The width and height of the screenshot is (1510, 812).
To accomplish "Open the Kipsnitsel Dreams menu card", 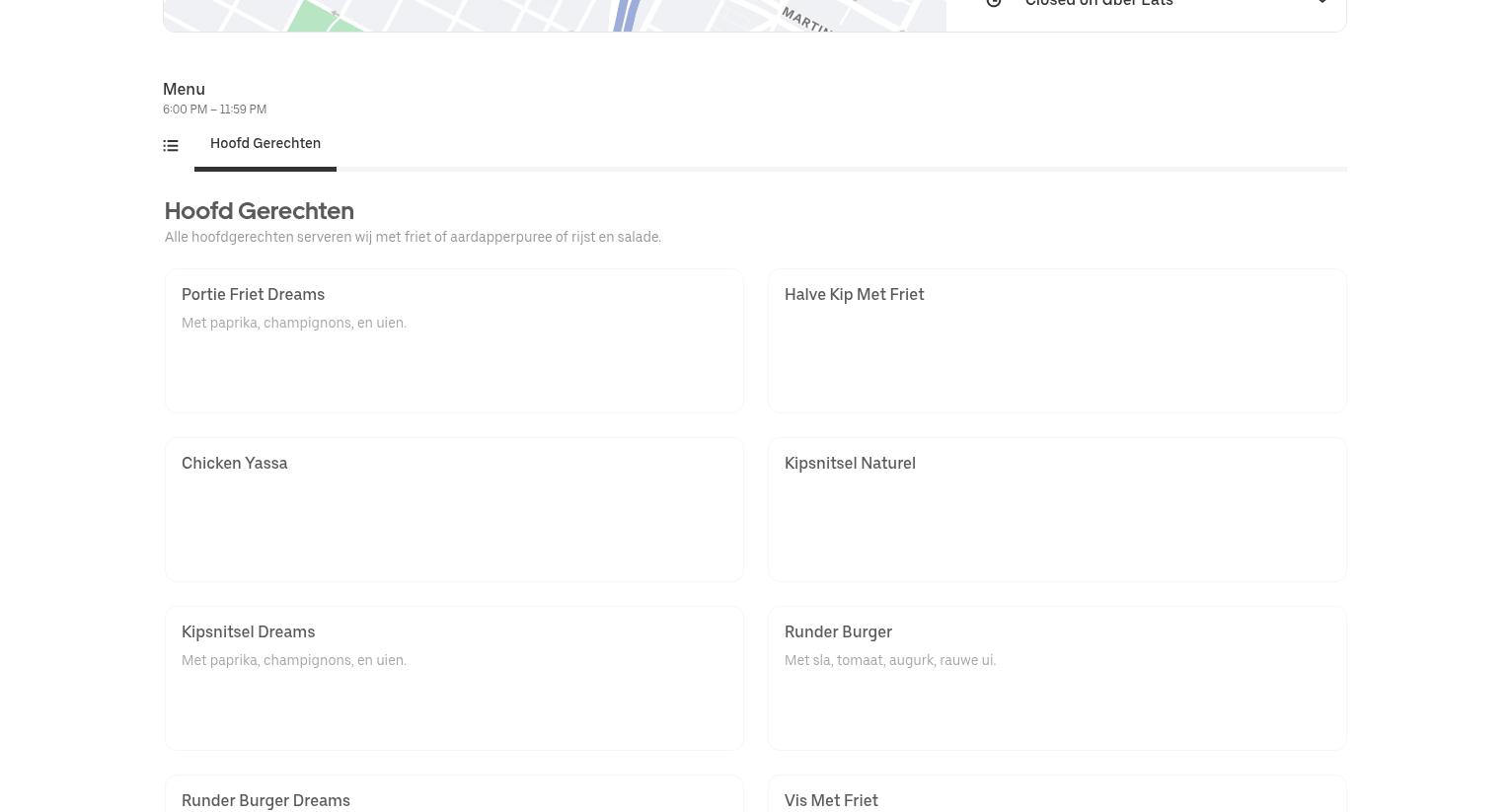I will 453,678.
